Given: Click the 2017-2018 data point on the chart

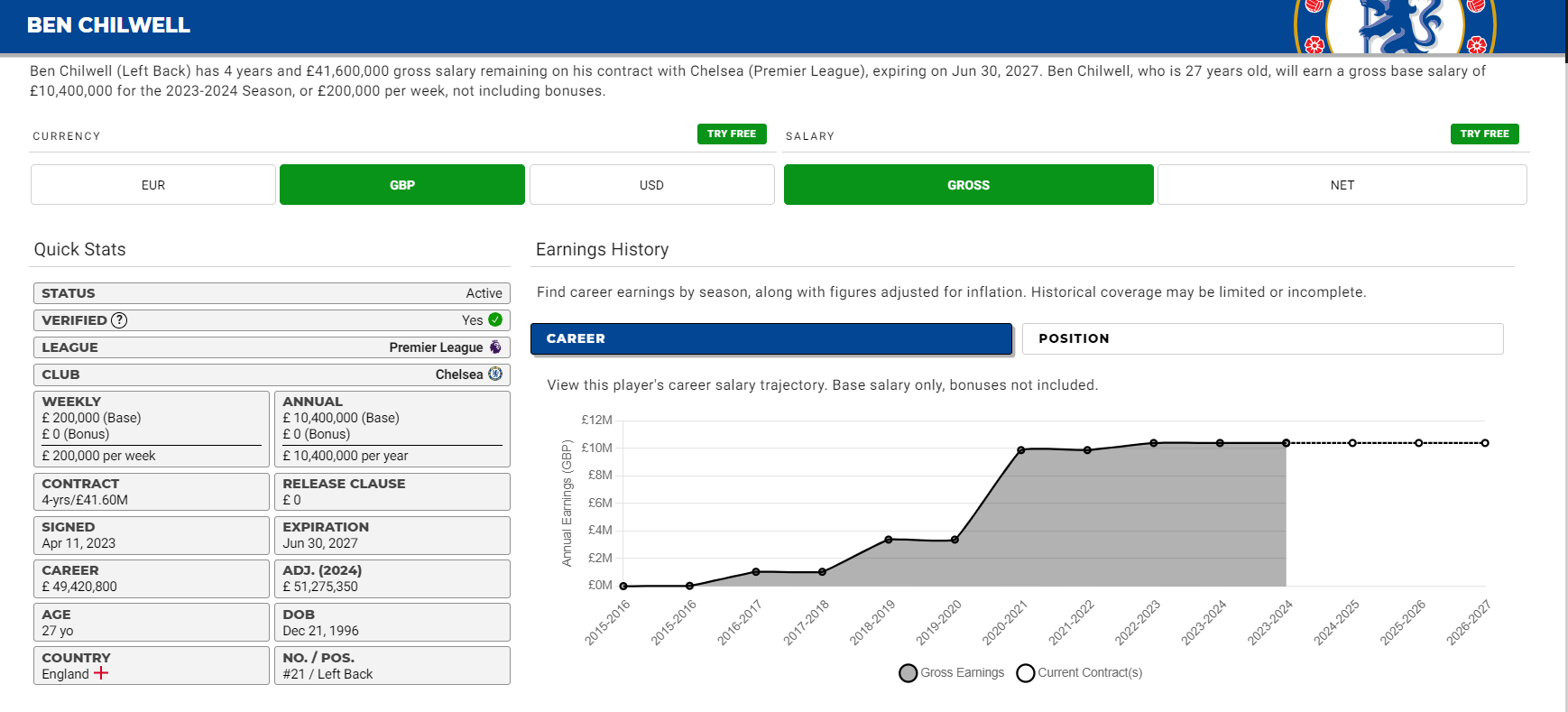Looking at the screenshot, I should click(x=822, y=572).
